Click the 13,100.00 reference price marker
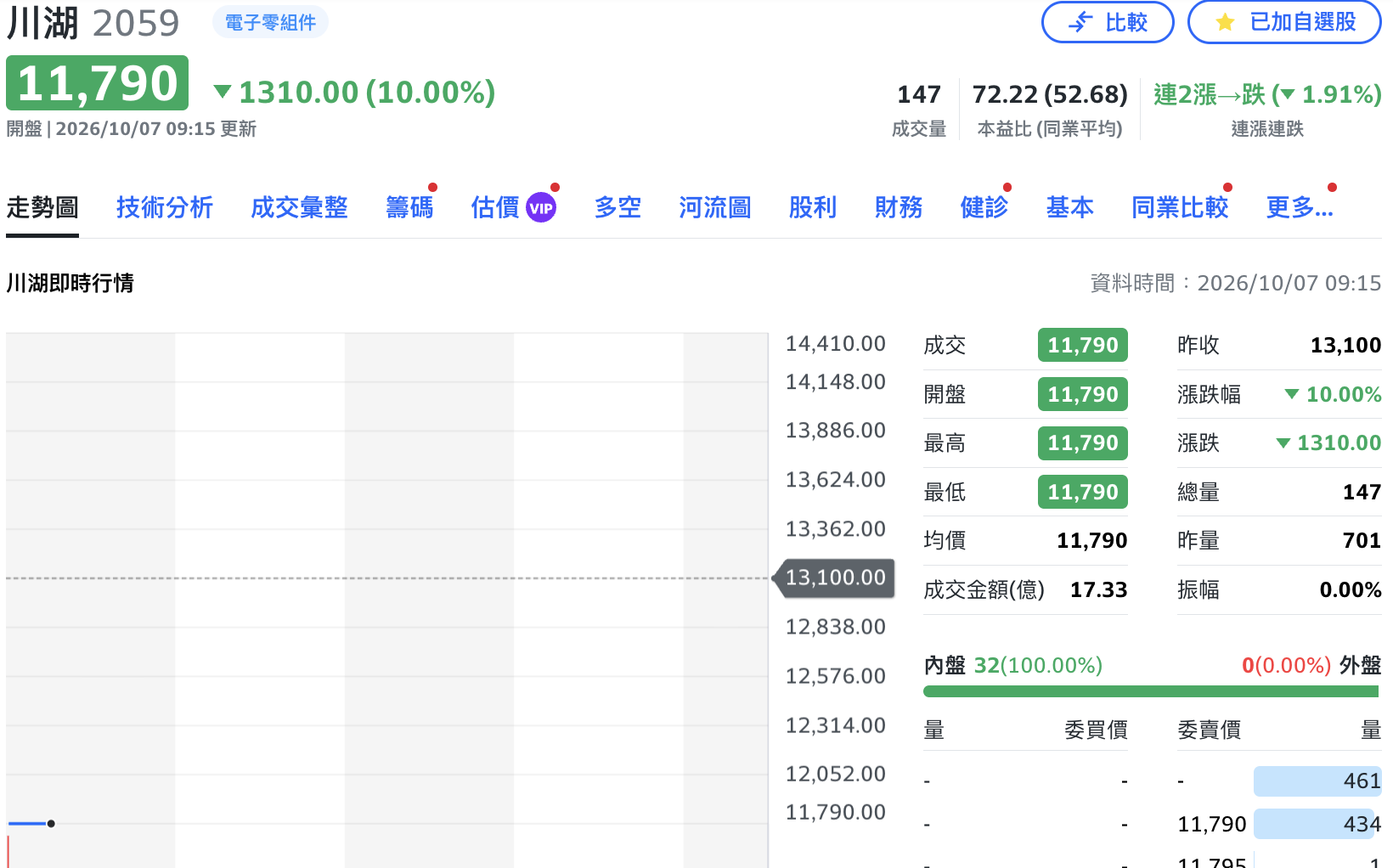Image resolution: width=1393 pixels, height=868 pixels. click(x=835, y=578)
